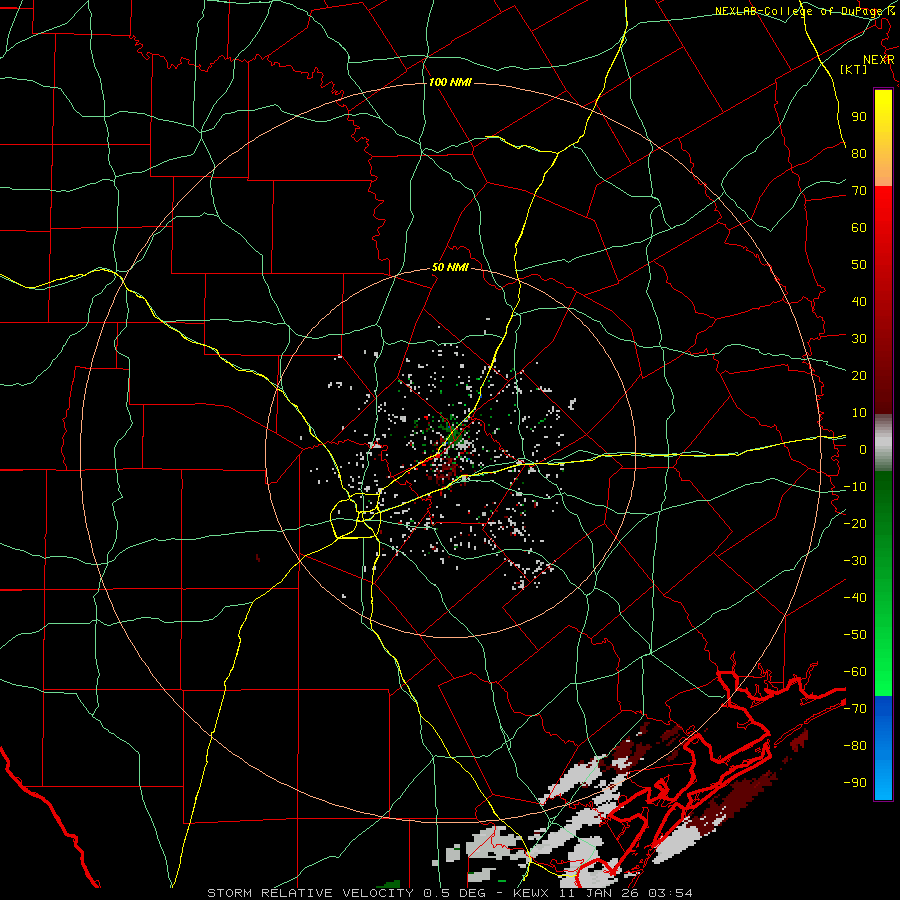Pick the gray zero-velocity segment of the color bar
The image size is (900, 900).
pyautogui.click(x=883, y=443)
